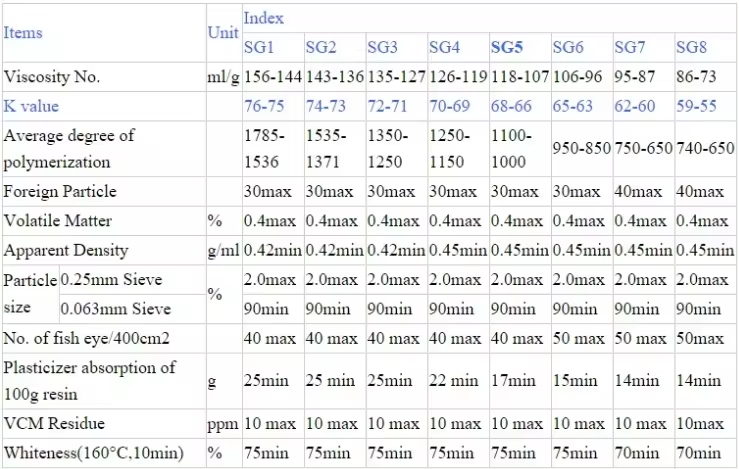Select the 'Viscosity No.' row label
The height and width of the screenshot is (469, 739).
click(52, 76)
